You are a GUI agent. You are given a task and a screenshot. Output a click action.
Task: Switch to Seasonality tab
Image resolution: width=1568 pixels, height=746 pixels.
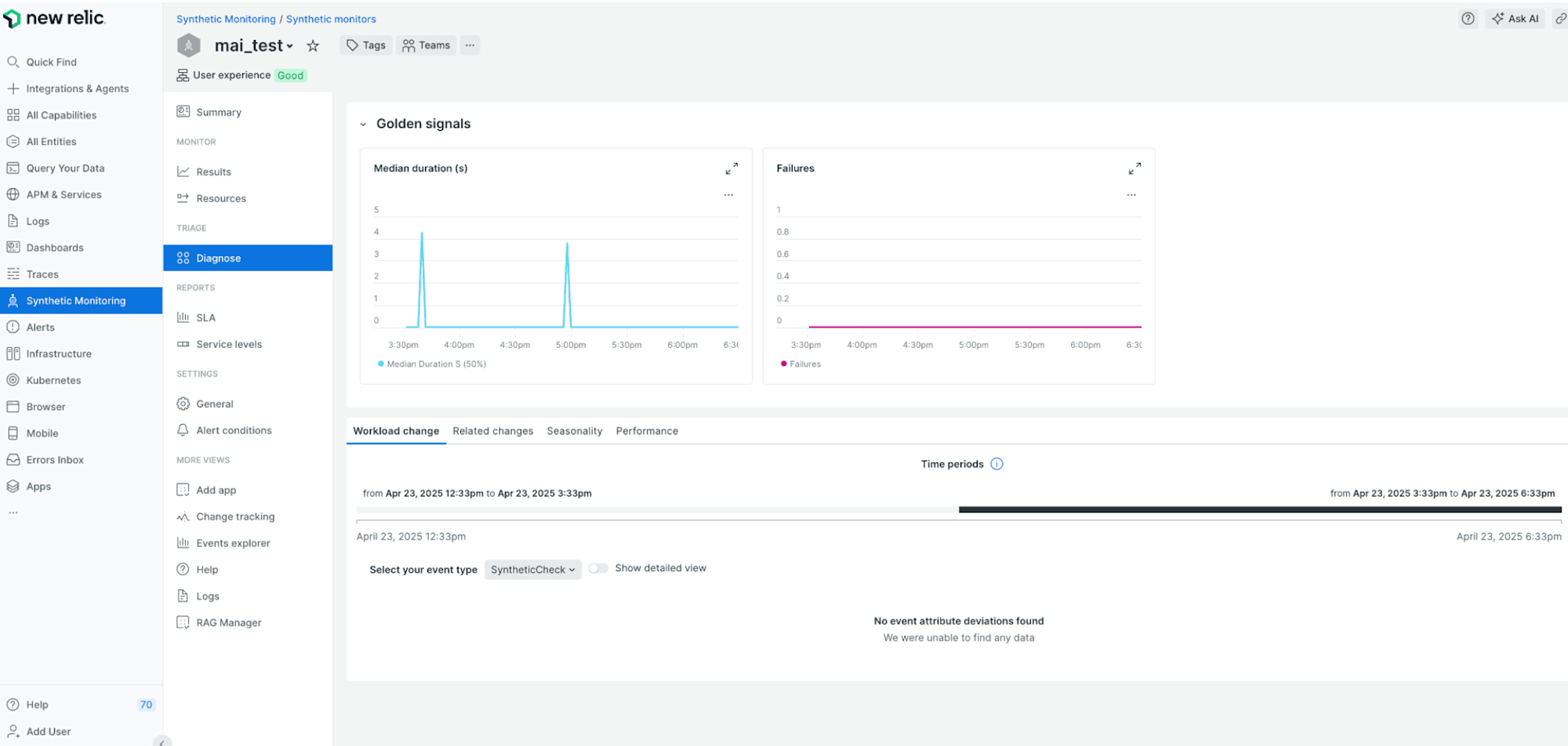[x=575, y=431]
